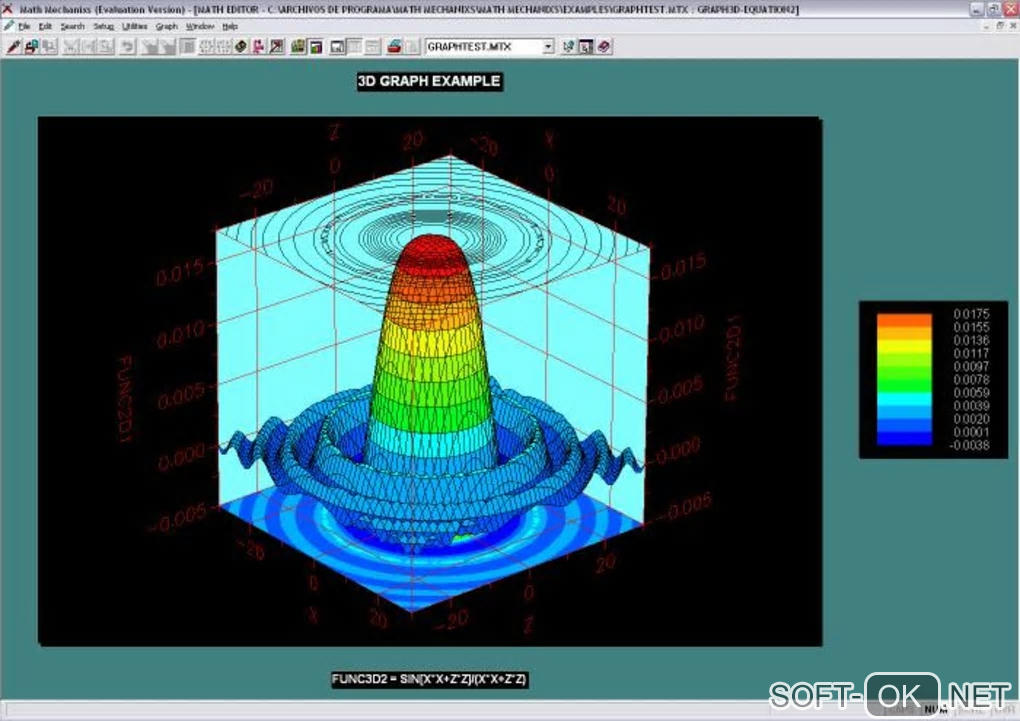Image resolution: width=1020 pixels, height=721 pixels.
Task: Click the pencil edit icon in the toolbar
Action: click(13, 47)
